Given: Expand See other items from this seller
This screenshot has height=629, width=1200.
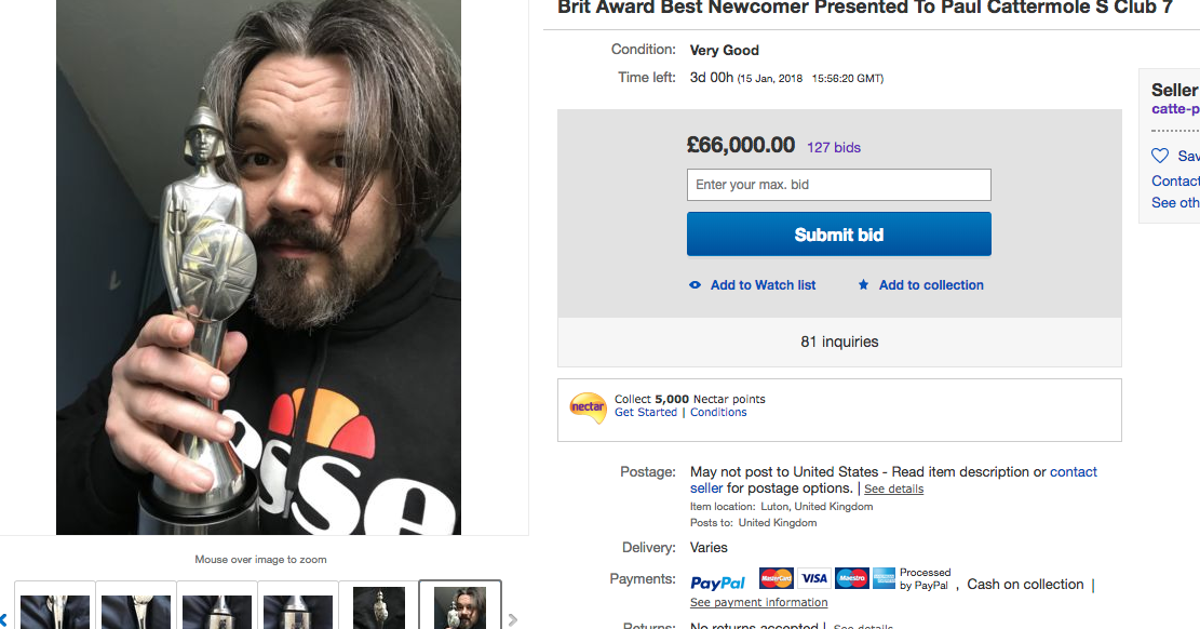Looking at the screenshot, I should coord(1174,202).
